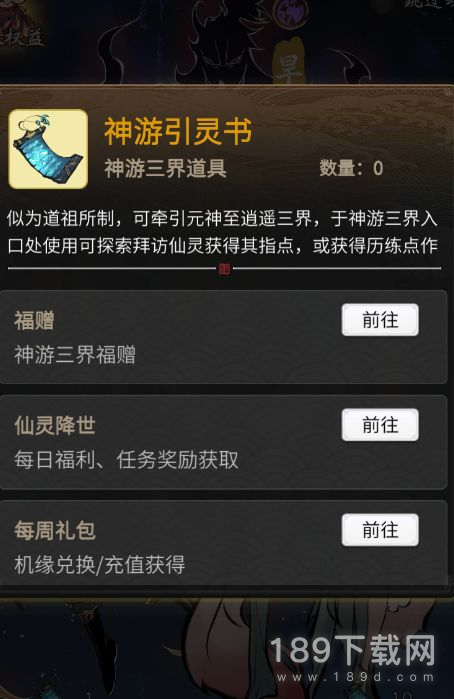454x699 pixels.
Task: Select the 仙灵降世 source row
Action: (223, 442)
